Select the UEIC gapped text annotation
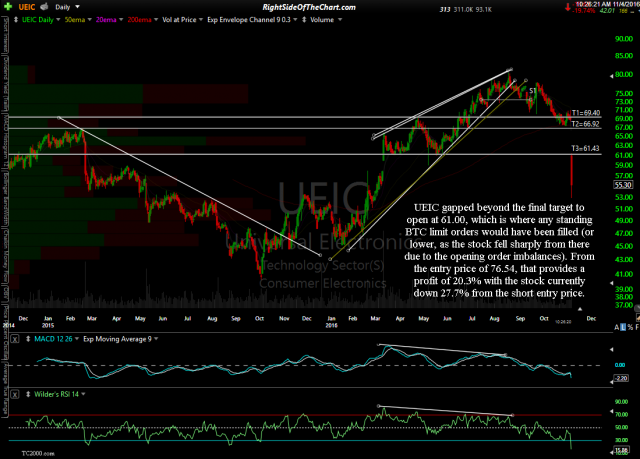This screenshot has height=459, width=640. pyautogui.click(x=499, y=250)
